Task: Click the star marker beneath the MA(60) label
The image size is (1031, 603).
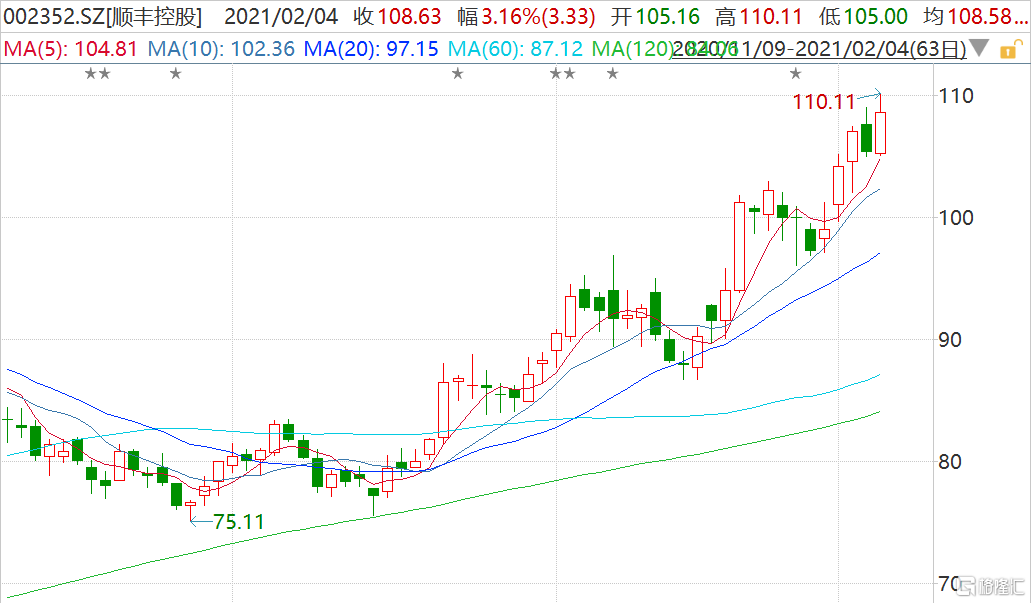Action: (x=458, y=73)
